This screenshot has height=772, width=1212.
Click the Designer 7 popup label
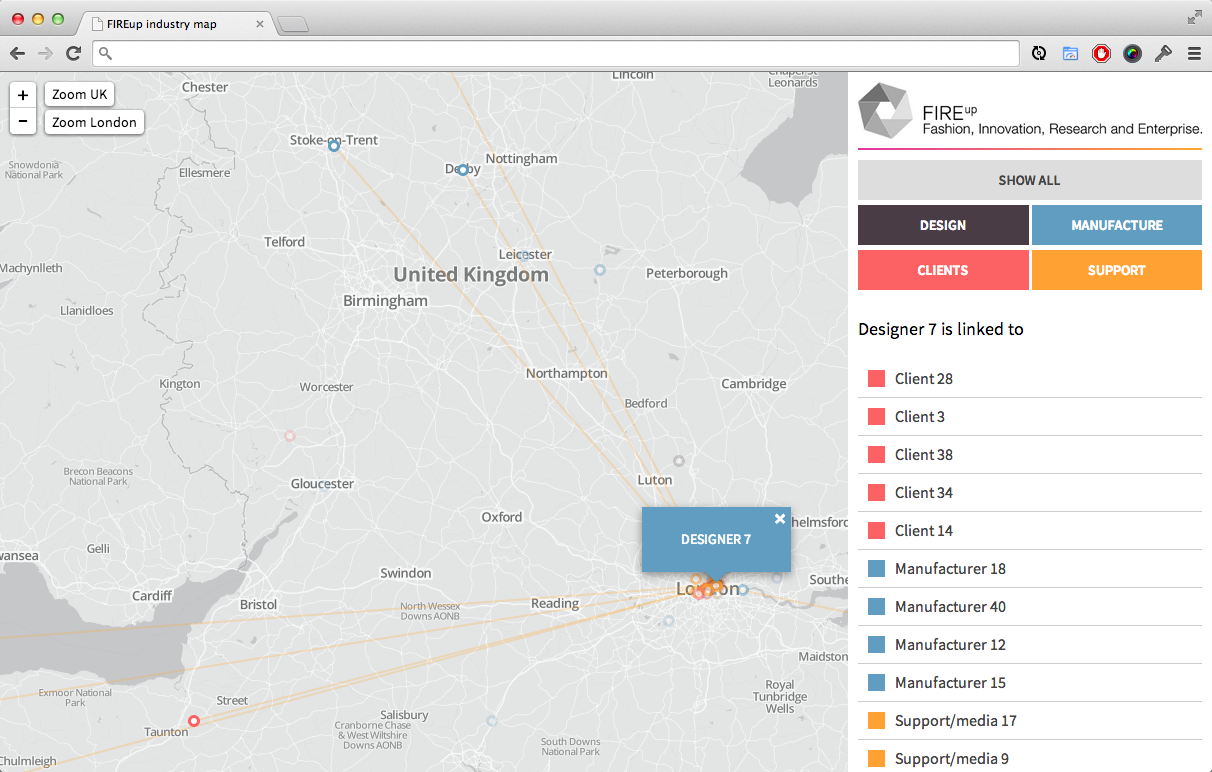716,540
